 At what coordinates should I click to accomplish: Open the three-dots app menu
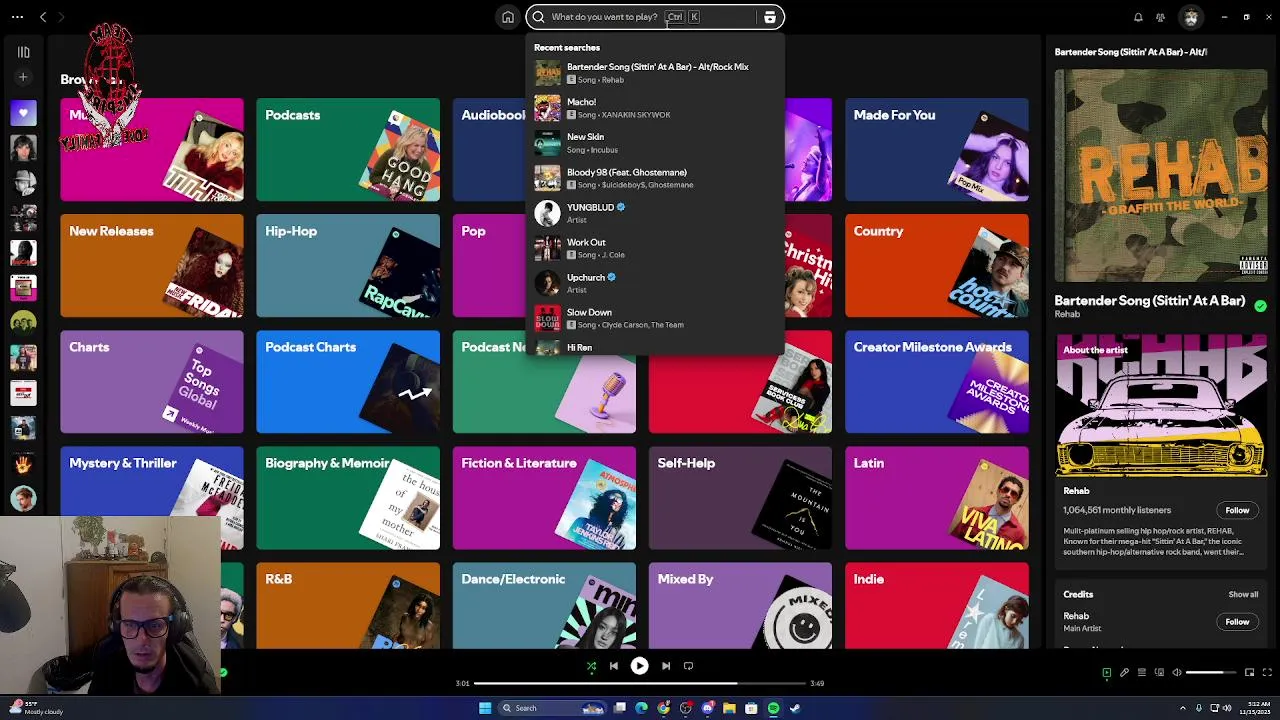point(17,17)
